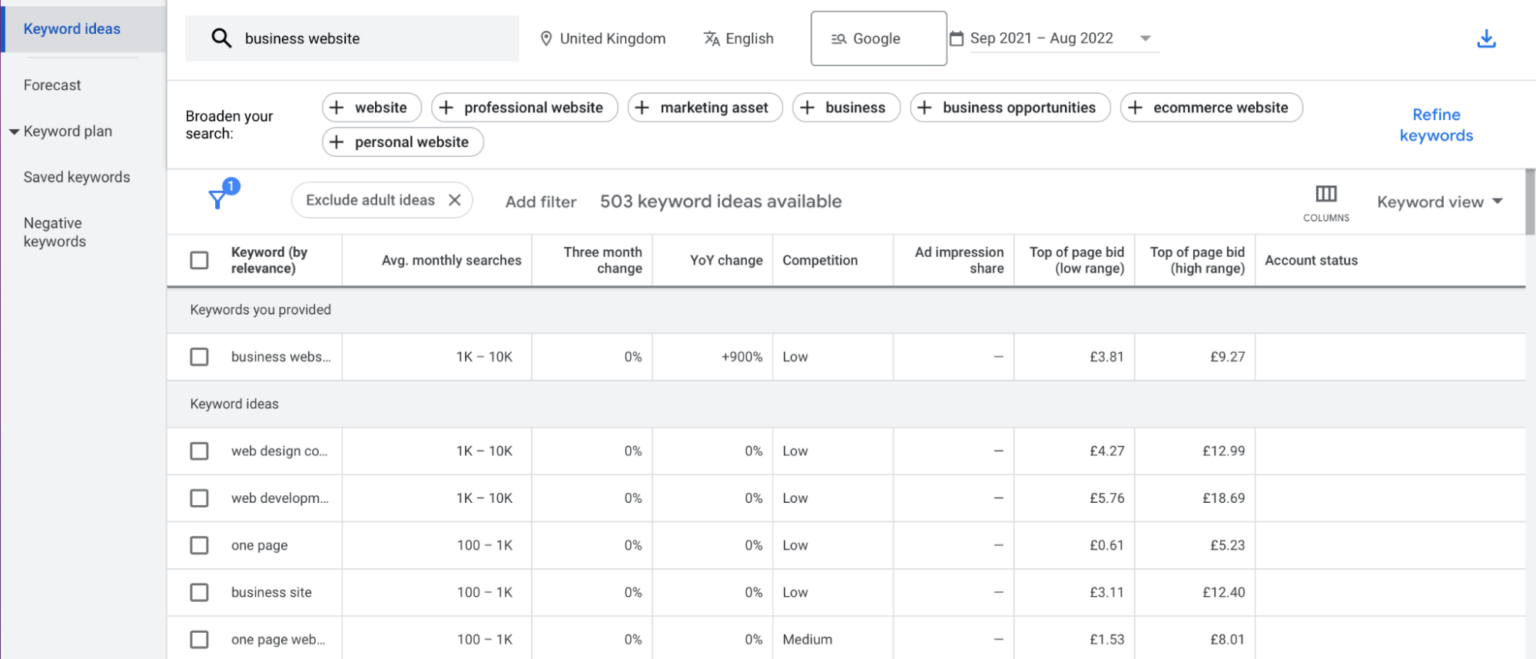
Task: Click the download keyword ideas icon
Action: (1486, 39)
